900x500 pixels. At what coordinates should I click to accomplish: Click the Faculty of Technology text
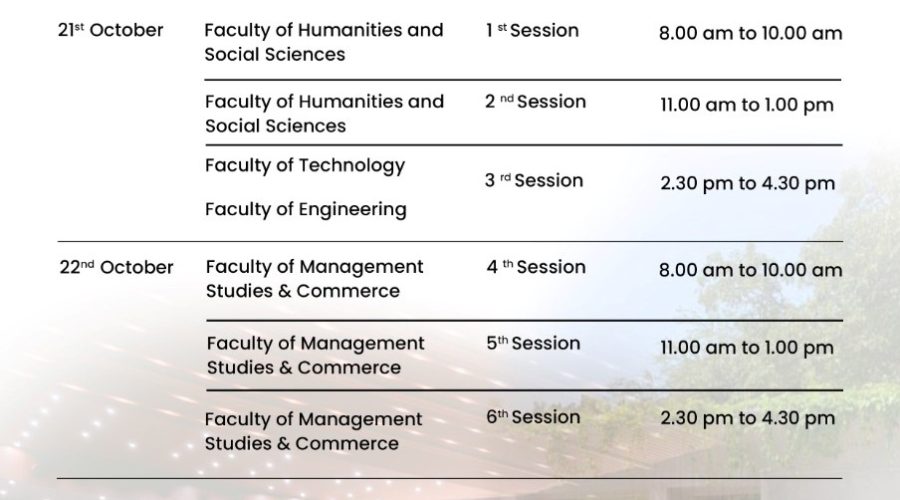[304, 165]
